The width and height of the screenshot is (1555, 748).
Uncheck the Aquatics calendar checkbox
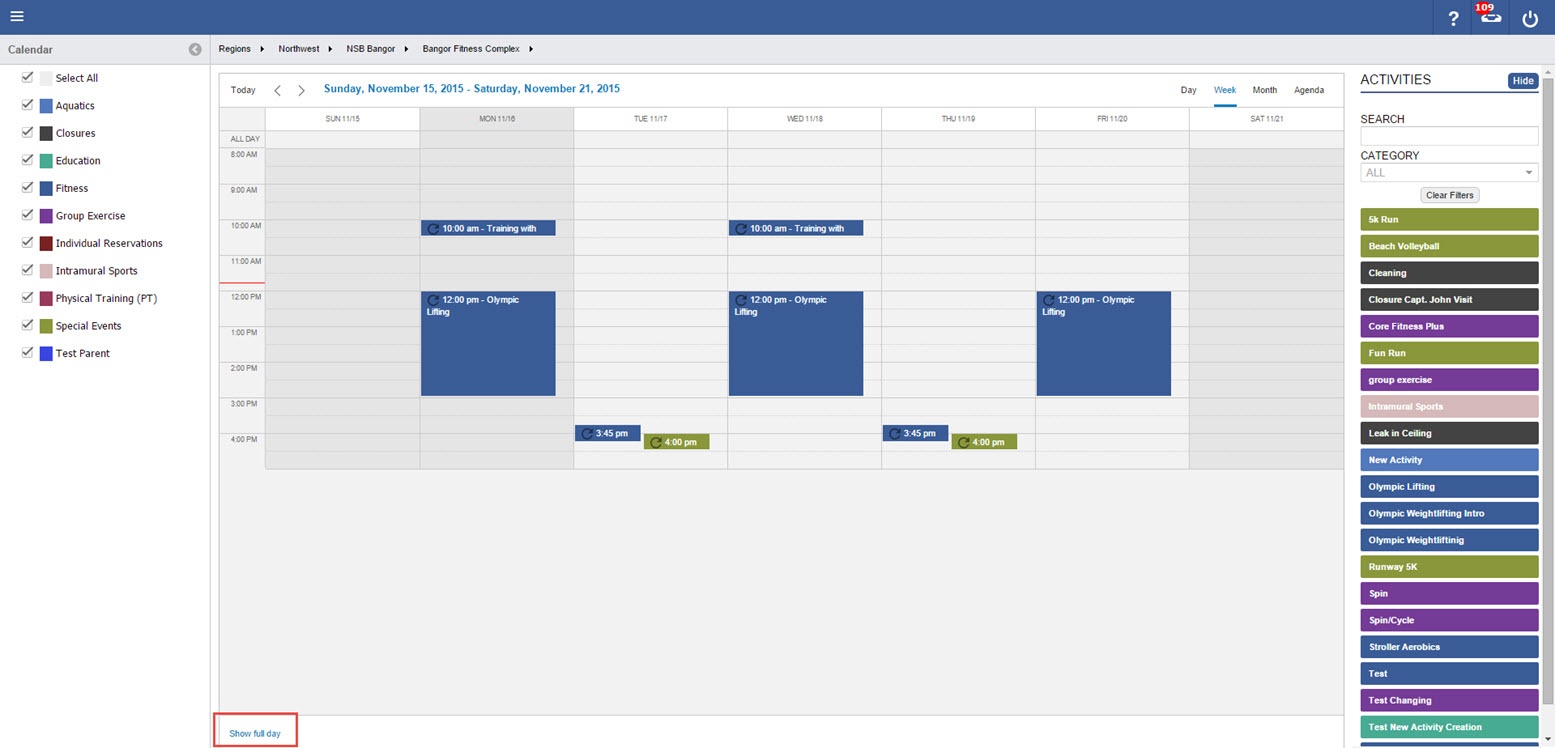tap(28, 105)
